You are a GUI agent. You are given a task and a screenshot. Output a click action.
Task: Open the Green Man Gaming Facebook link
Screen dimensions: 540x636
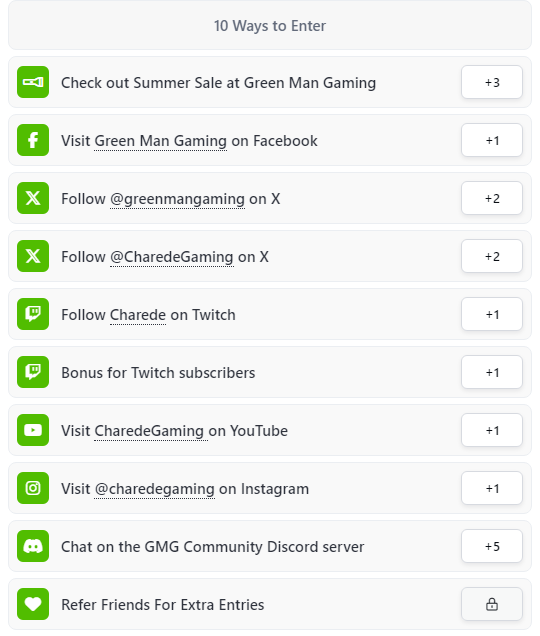pos(160,141)
